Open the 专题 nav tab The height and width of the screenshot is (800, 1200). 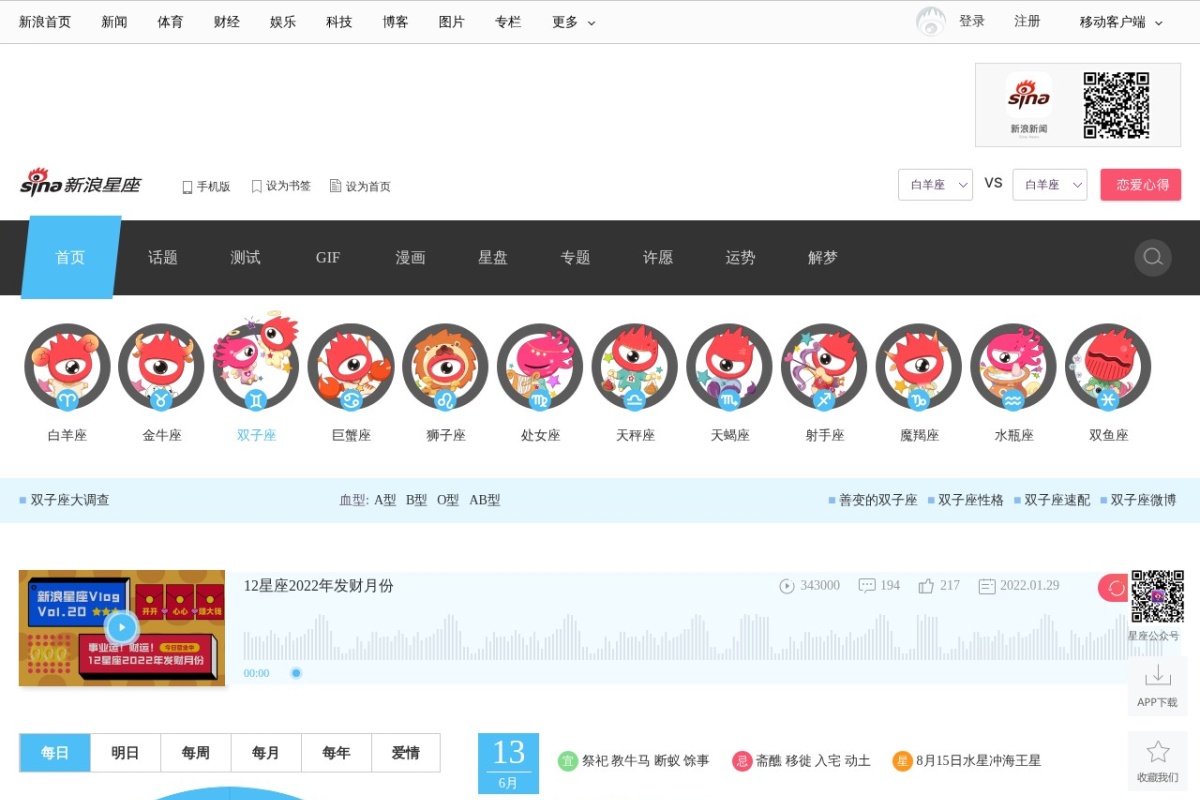[575, 257]
